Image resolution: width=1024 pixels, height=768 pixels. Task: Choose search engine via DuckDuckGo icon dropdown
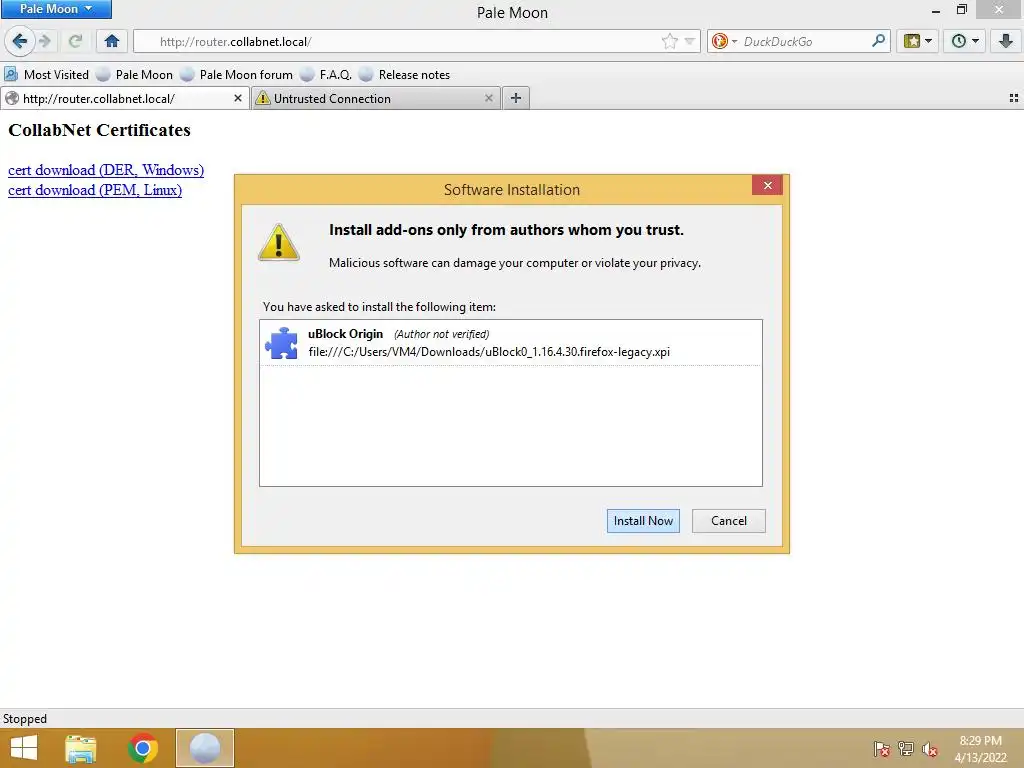click(724, 41)
